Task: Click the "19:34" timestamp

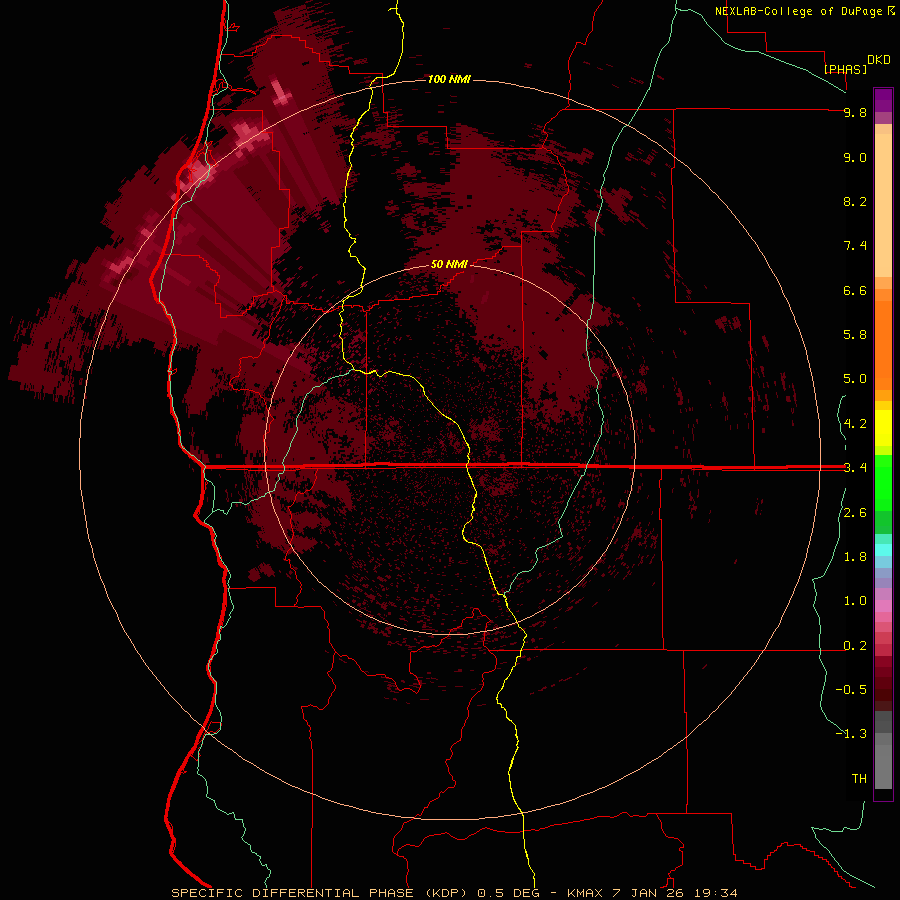Action: click(x=715, y=893)
